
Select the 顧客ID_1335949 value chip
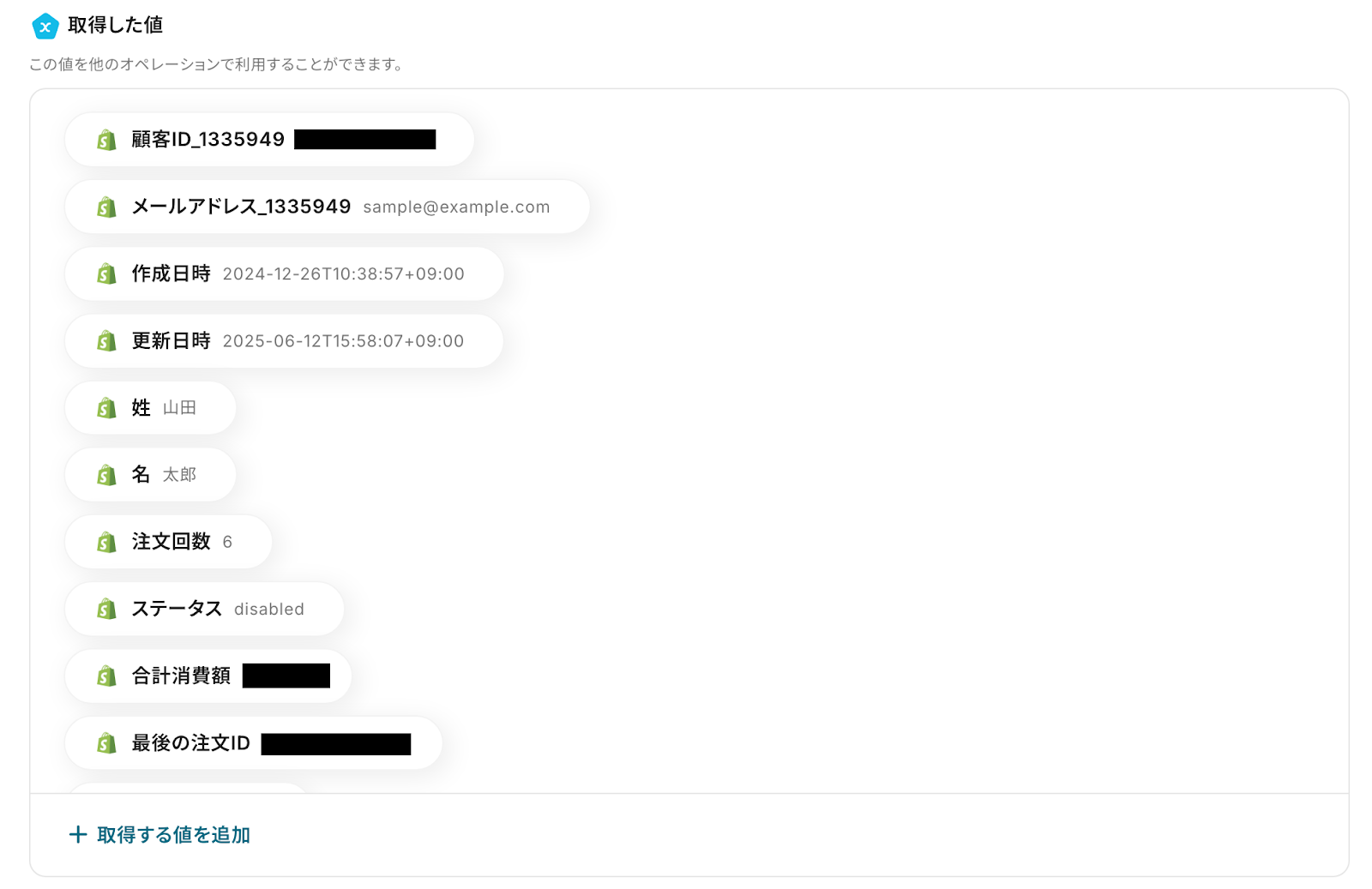269,140
